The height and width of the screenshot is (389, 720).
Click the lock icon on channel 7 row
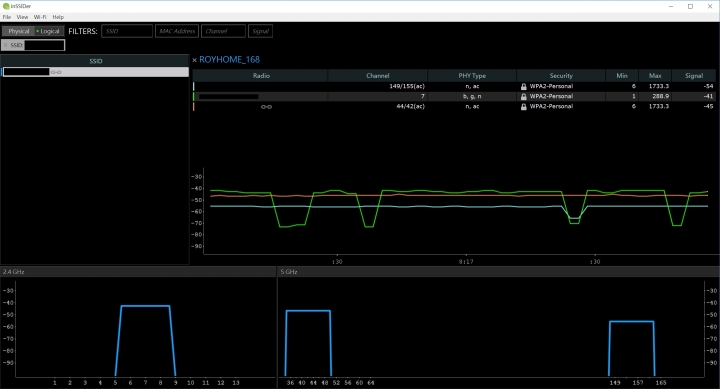(x=523, y=96)
